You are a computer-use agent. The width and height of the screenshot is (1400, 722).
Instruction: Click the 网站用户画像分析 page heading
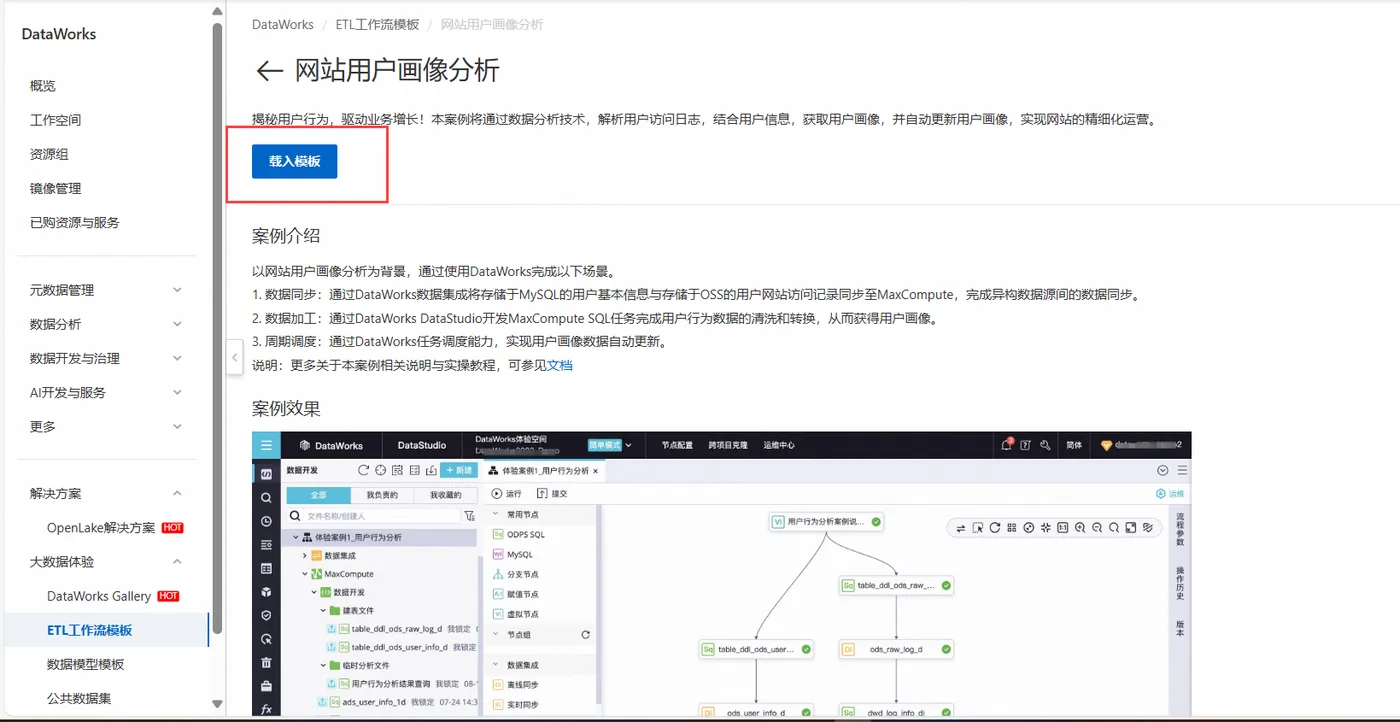(397, 71)
